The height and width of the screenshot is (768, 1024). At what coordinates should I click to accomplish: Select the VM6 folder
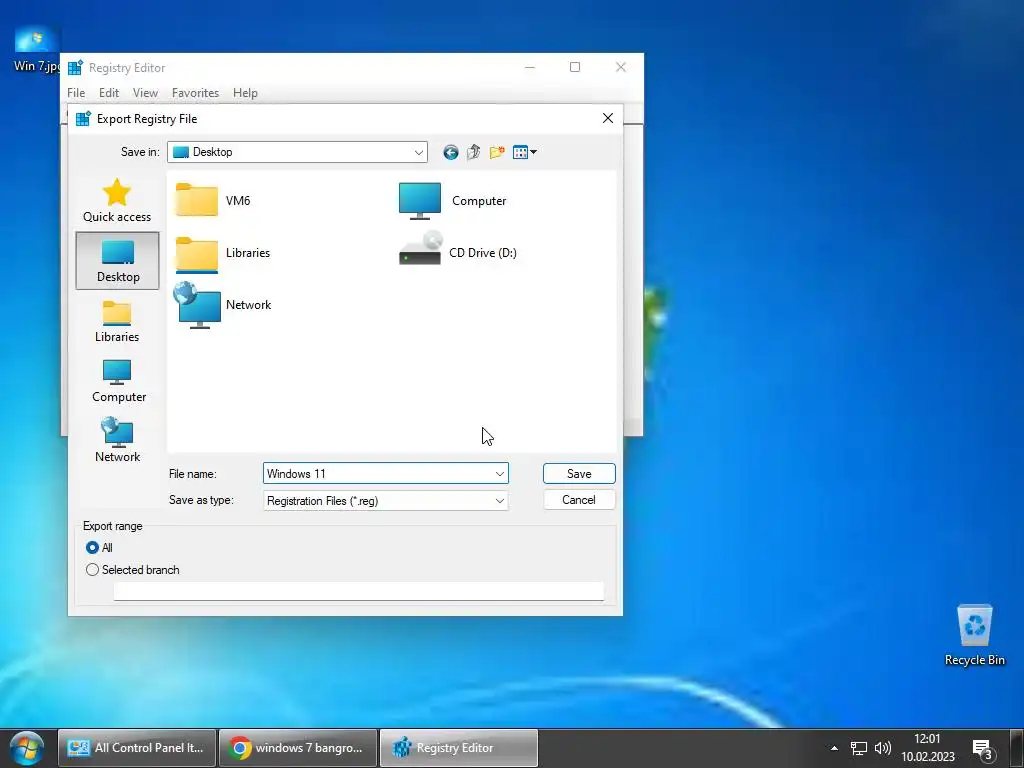214,200
